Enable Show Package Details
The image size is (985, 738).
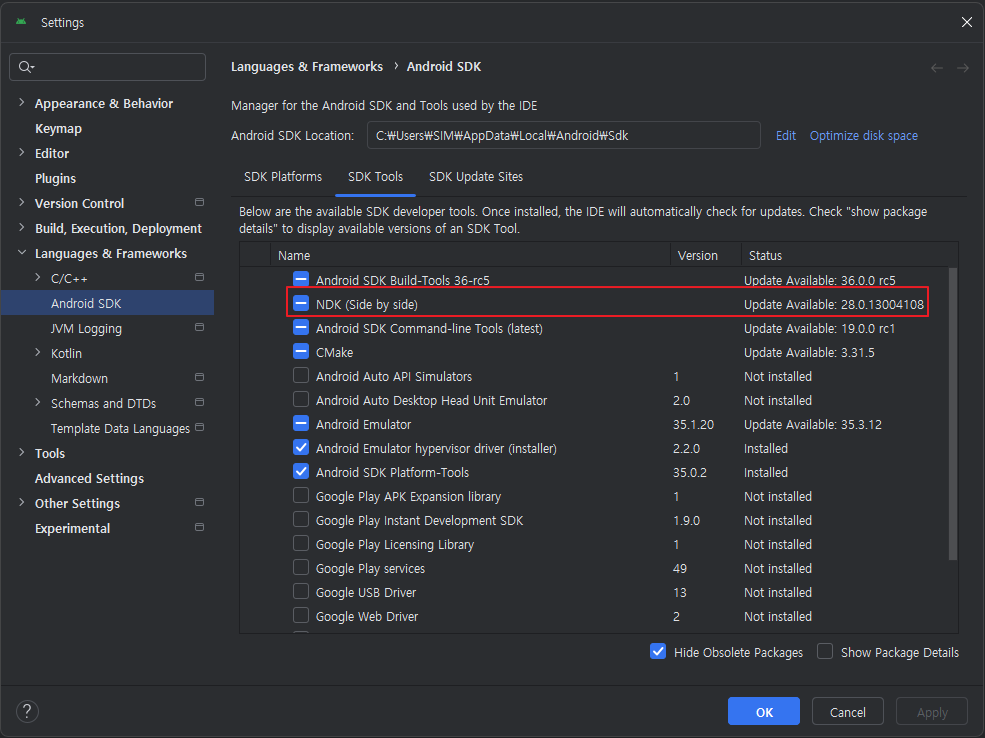tap(825, 651)
